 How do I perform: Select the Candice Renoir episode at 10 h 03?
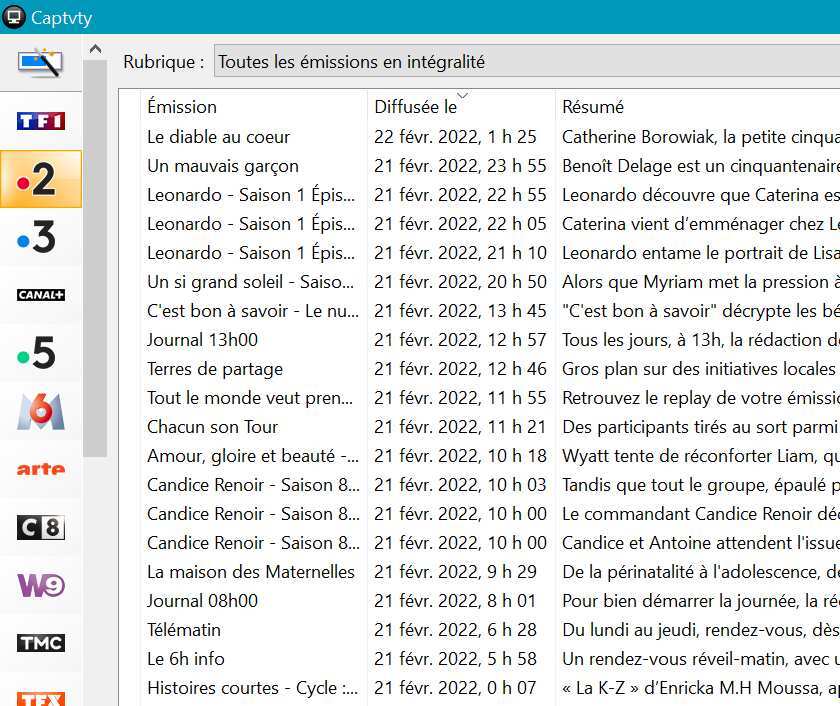pyautogui.click(x=479, y=485)
